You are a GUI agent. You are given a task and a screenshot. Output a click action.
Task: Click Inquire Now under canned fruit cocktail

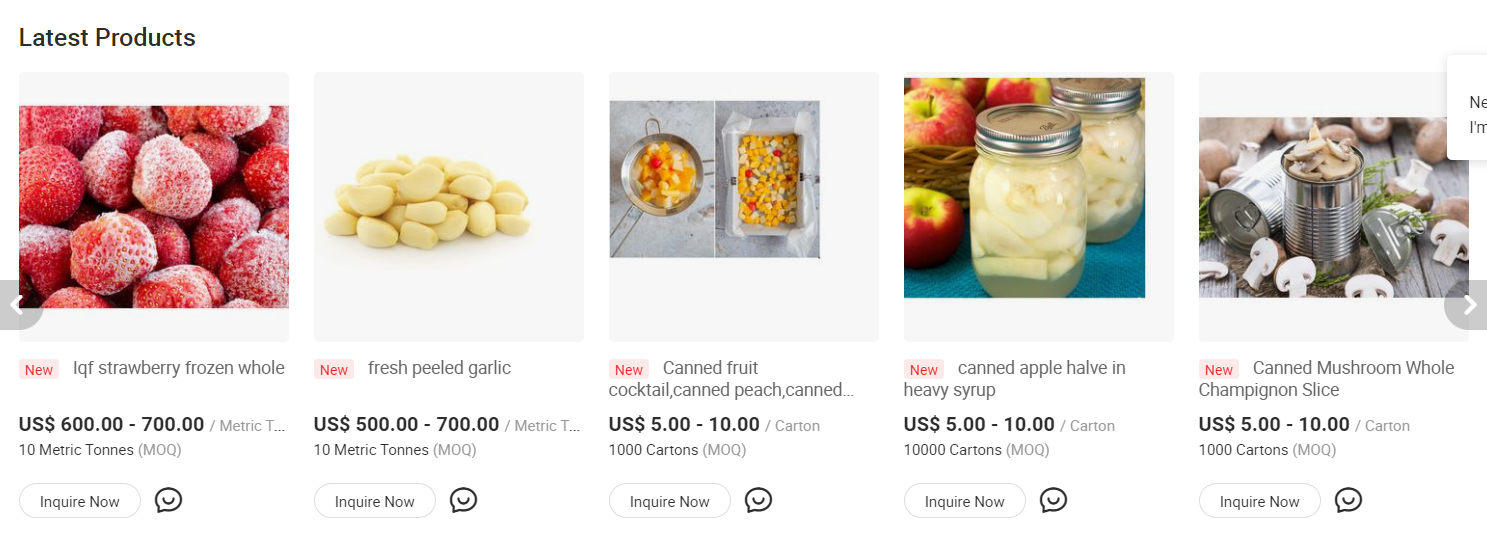click(670, 501)
